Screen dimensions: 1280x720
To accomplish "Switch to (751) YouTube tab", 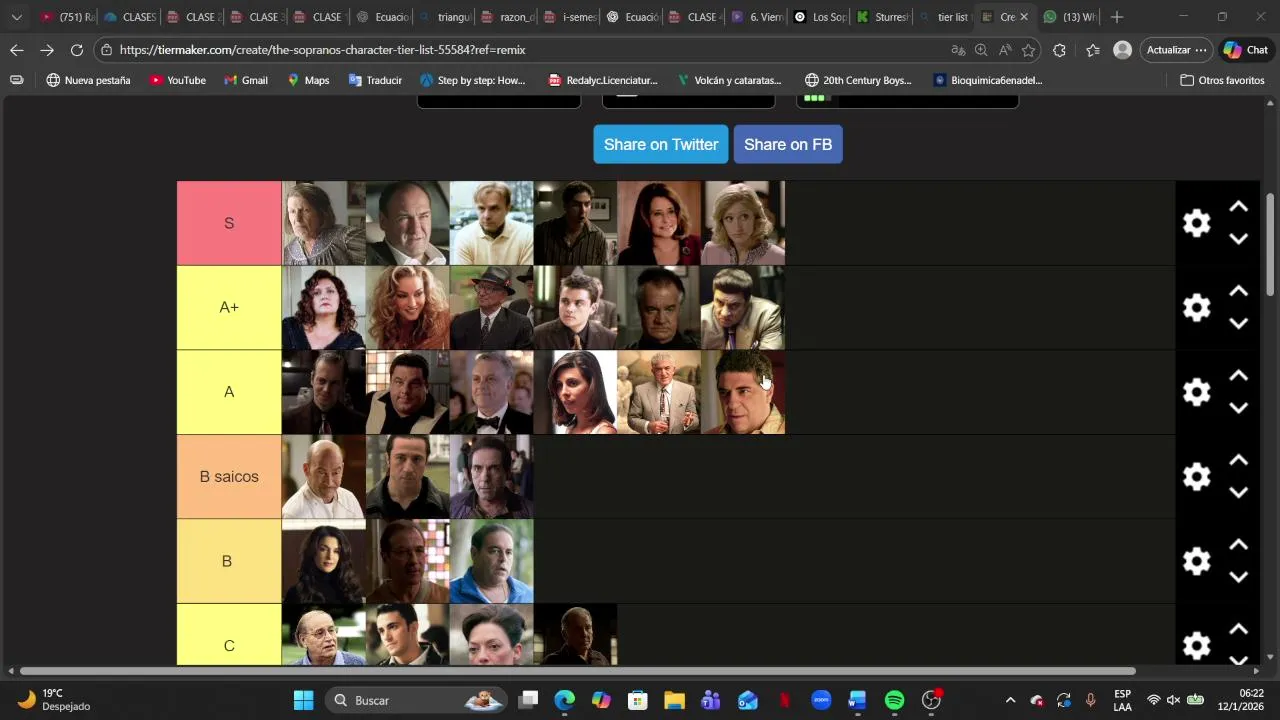I will coord(66,17).
